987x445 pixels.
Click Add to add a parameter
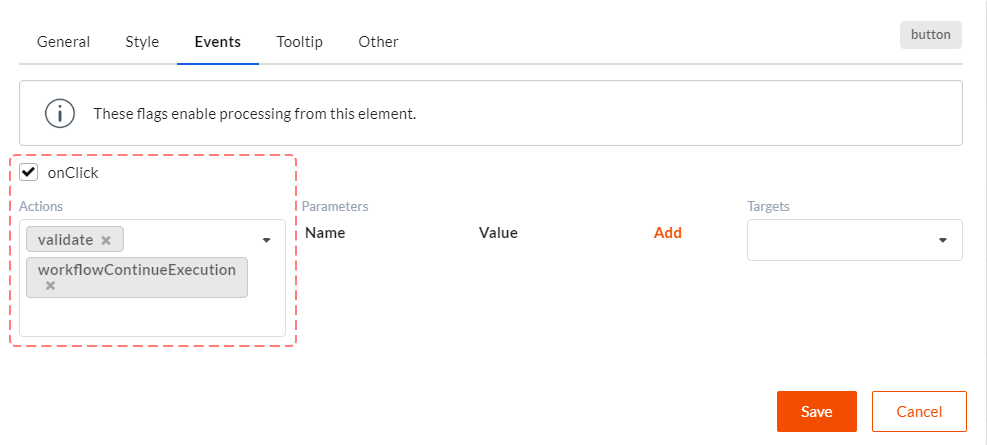pyautogui.click(x=668, y=233)
